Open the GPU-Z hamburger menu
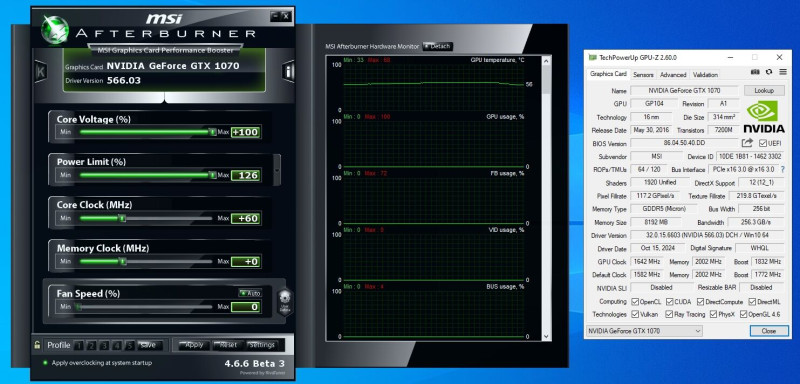 783,72
